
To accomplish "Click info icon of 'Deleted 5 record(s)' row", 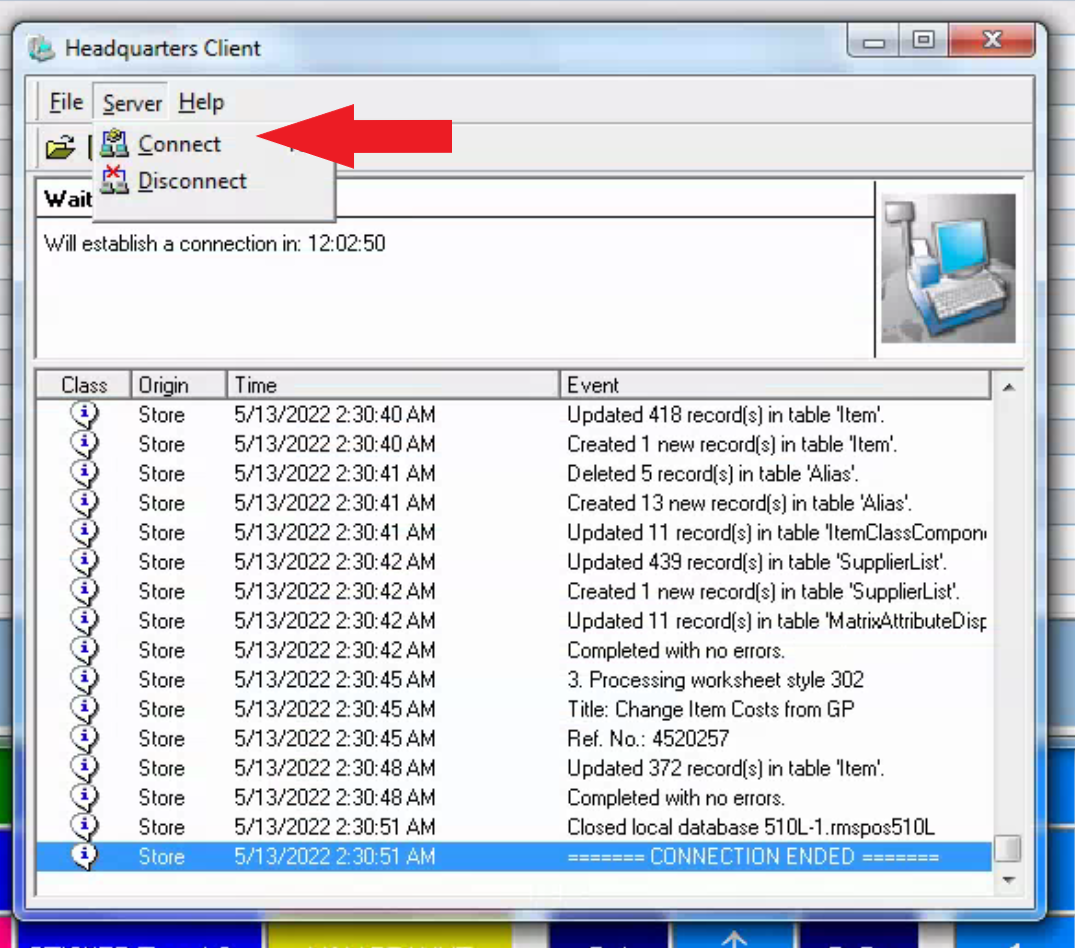I will 84,474.
